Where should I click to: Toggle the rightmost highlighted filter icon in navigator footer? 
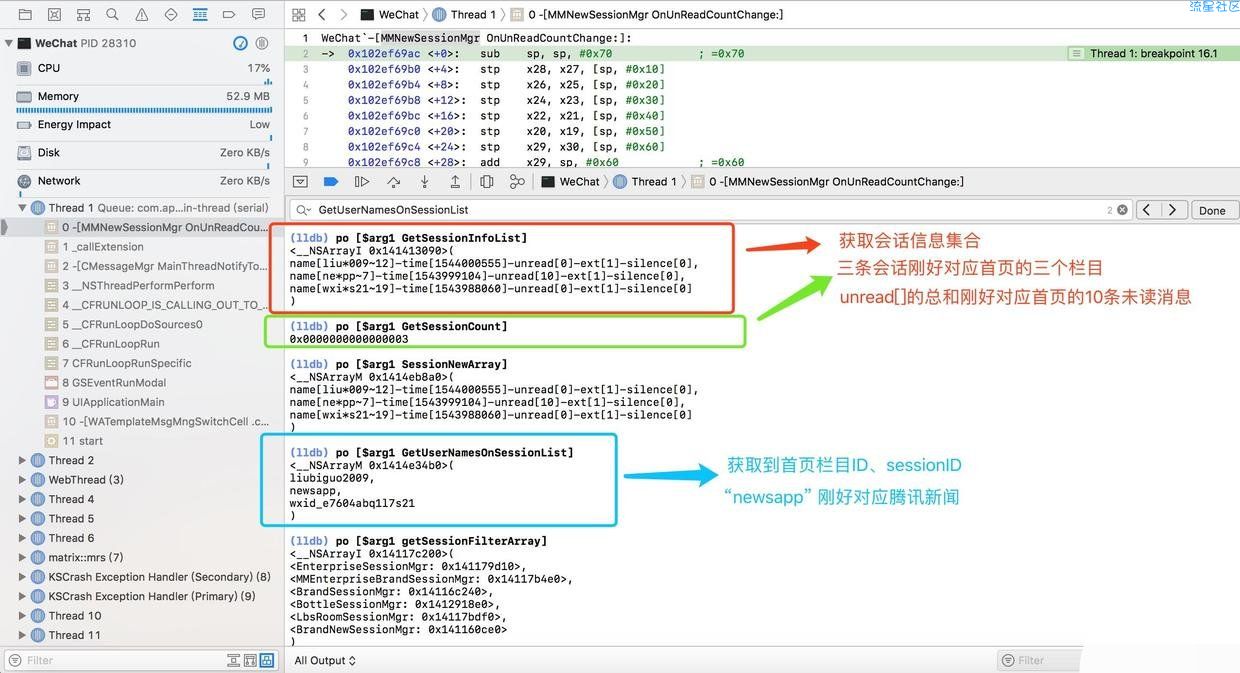point(267,661)
